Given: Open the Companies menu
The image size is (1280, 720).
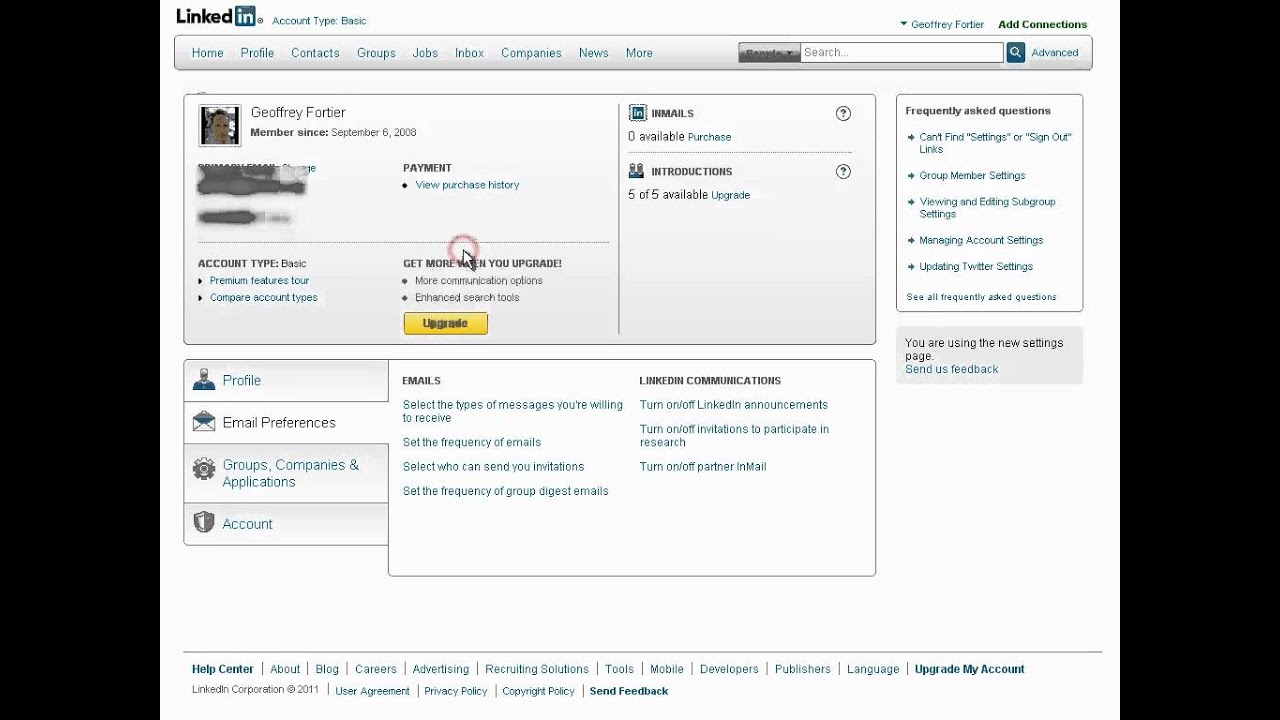Looking at the screenshot, I should click(x=531, y=53).
